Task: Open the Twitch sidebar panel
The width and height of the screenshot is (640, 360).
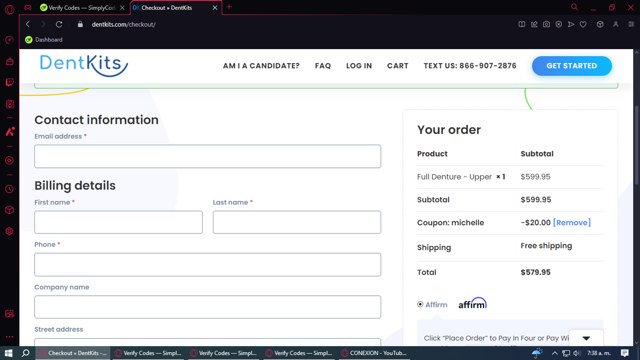Action: 9,82
